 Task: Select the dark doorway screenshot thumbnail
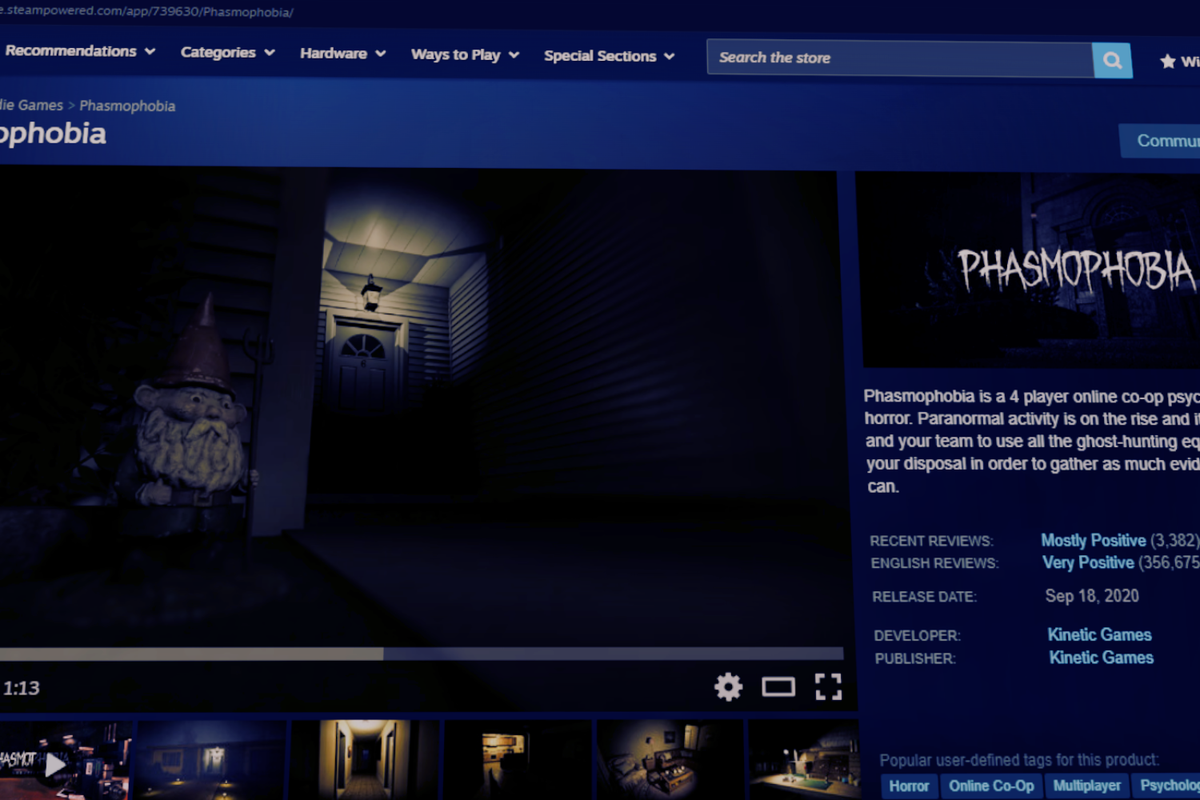click(x=518, y=760)
